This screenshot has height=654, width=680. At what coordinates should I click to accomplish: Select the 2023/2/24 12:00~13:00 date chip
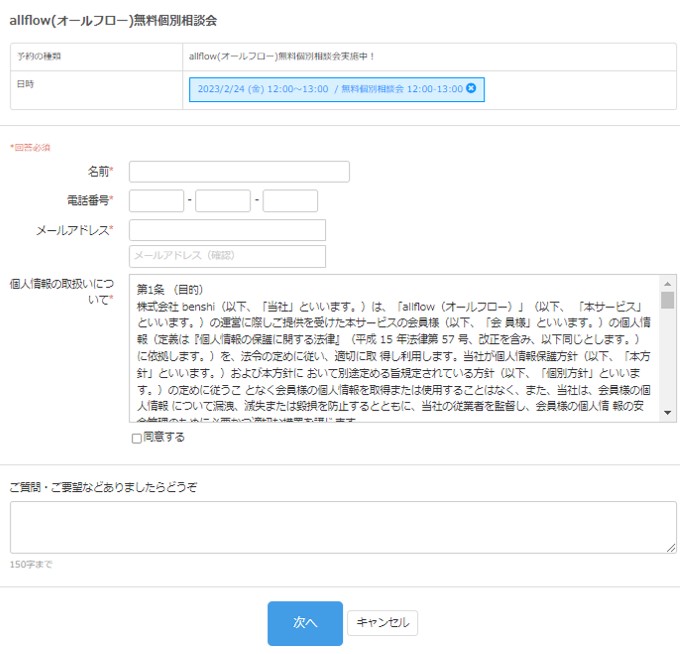pyautogui.click(x=337, y=89)
